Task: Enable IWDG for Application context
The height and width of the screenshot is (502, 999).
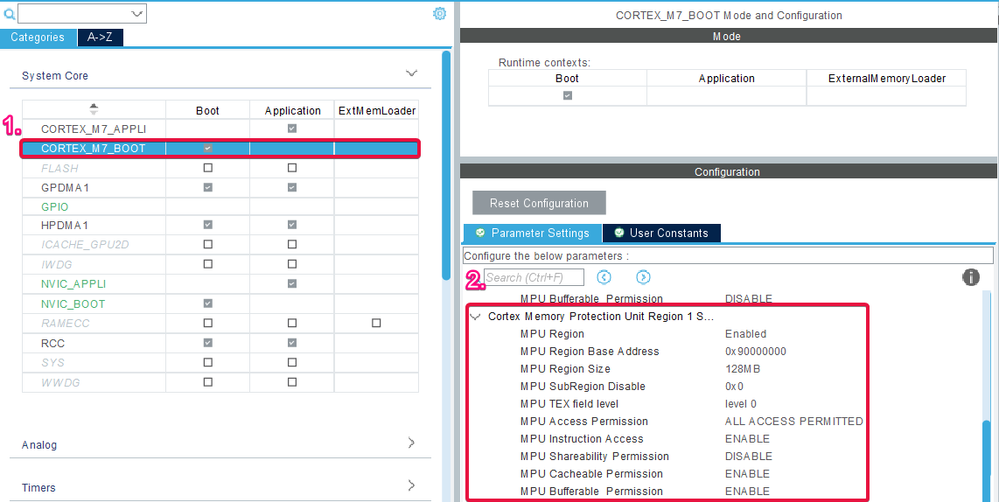Action: [x=292, y=264]
